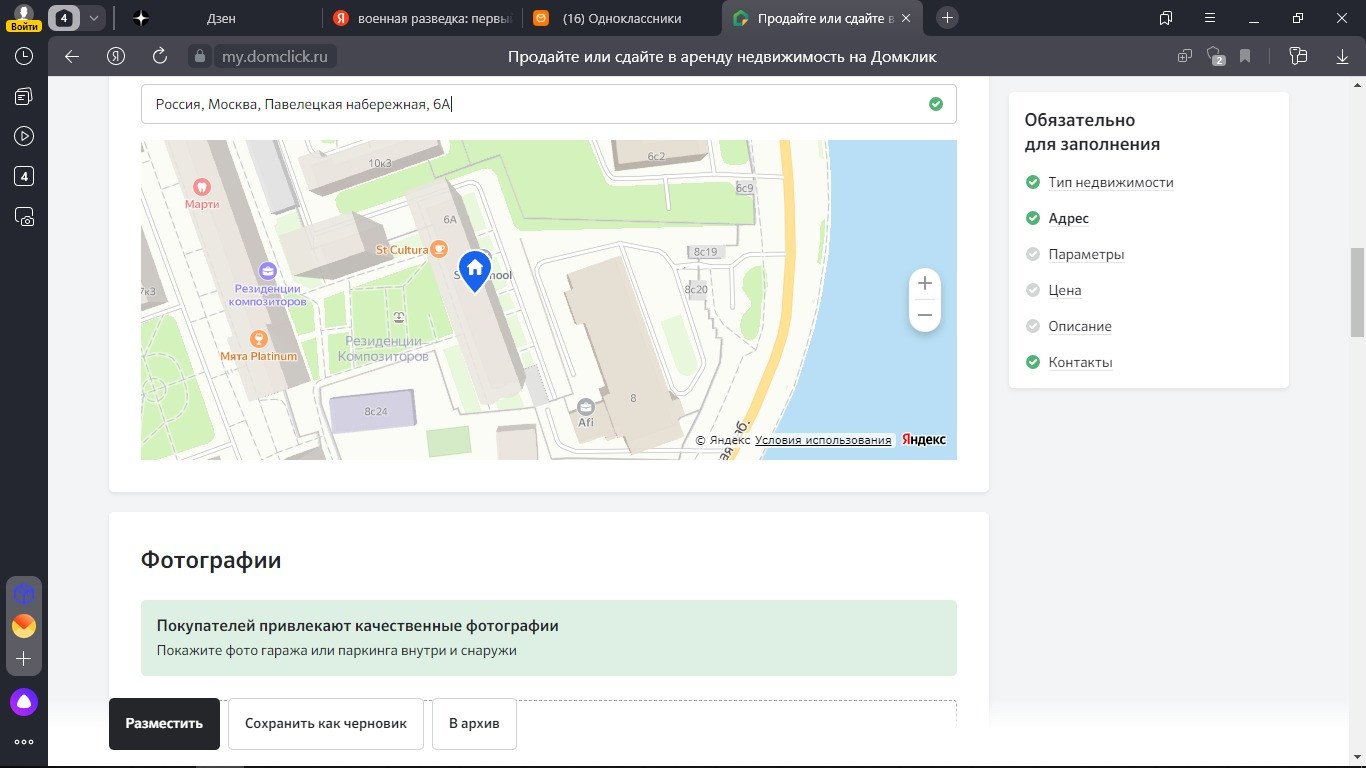The height and width of the screenshot is (768, 1366).
Task: Add an app to the sidebar
Action: point(24,659)
